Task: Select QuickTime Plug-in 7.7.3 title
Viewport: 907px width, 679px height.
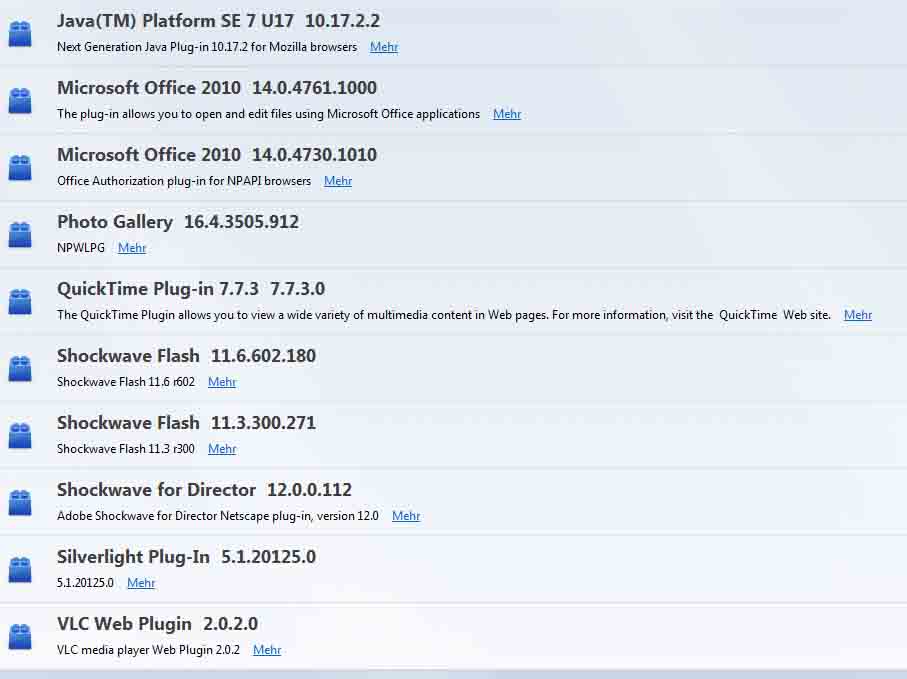Action: point(191,289)
